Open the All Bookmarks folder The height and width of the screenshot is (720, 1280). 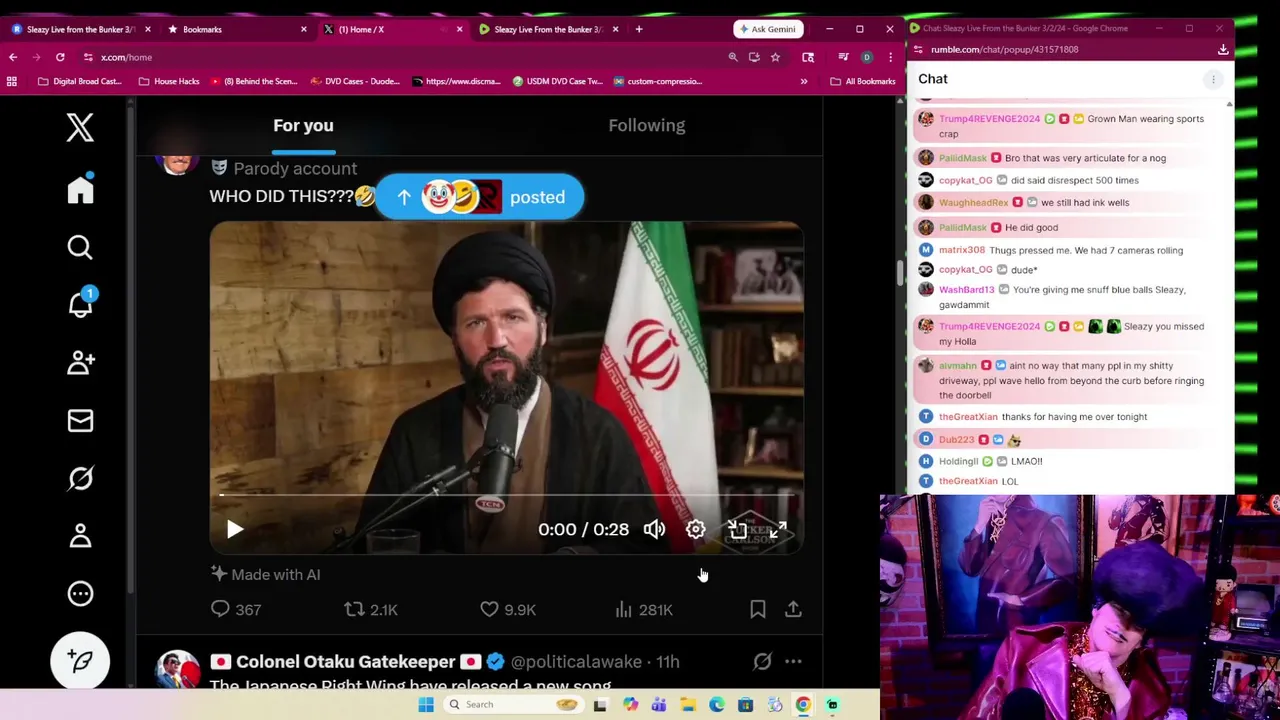[863, 81]
